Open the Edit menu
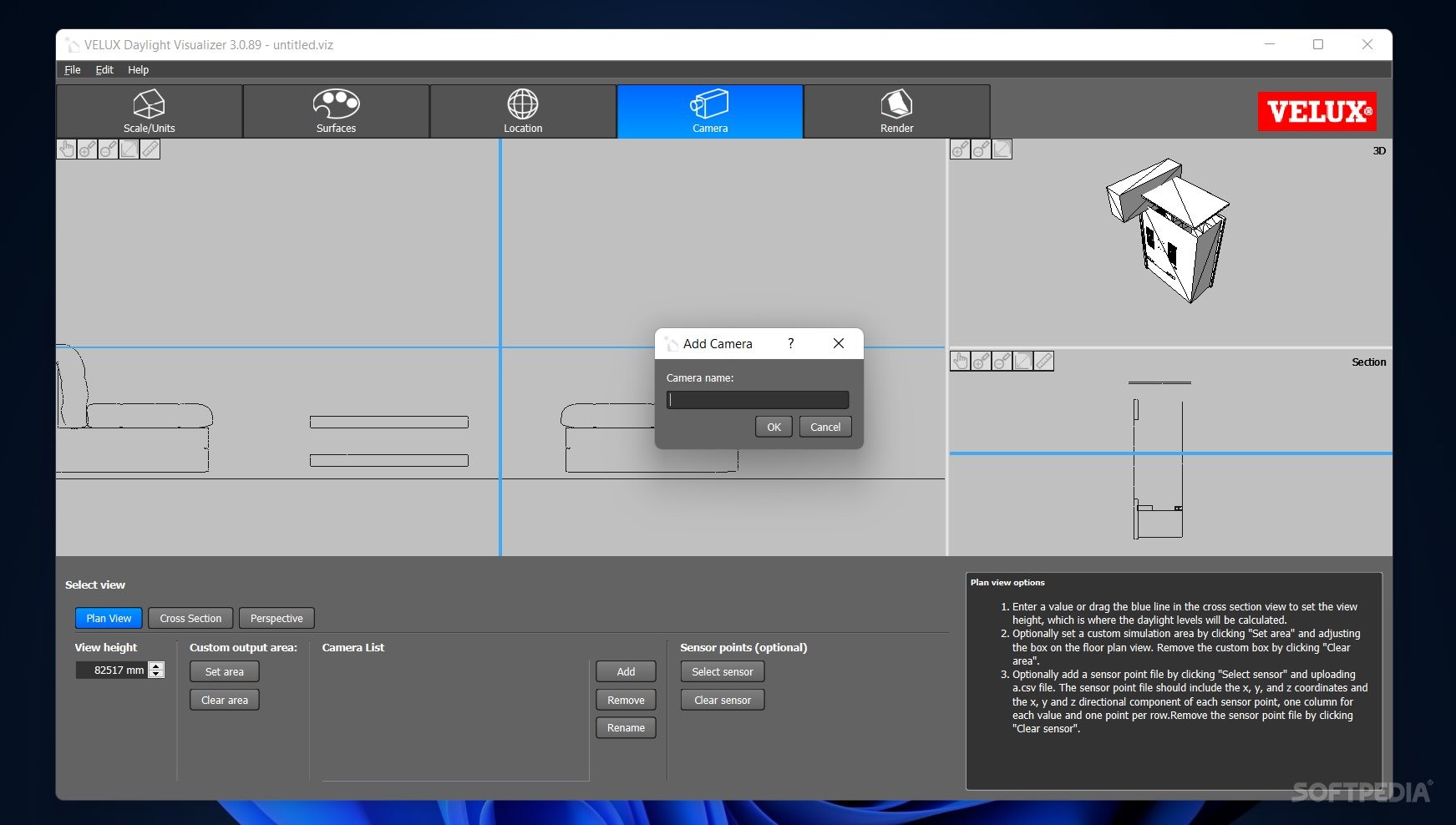Viewport: 1456px width, 825px height. (x=104, y=70)
